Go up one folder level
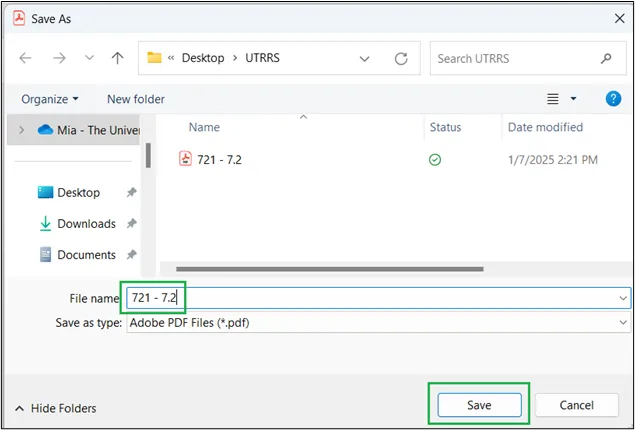635x430 pixels. point(117,58)
